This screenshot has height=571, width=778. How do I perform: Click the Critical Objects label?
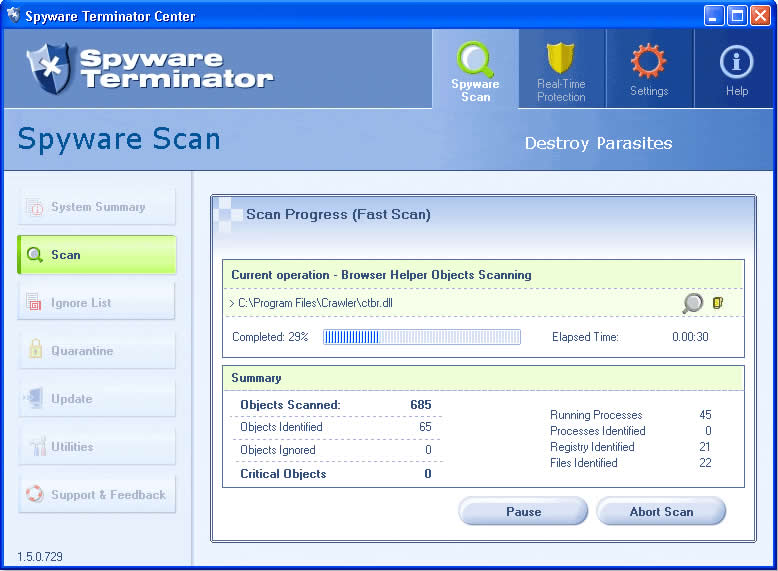(283, 474)
